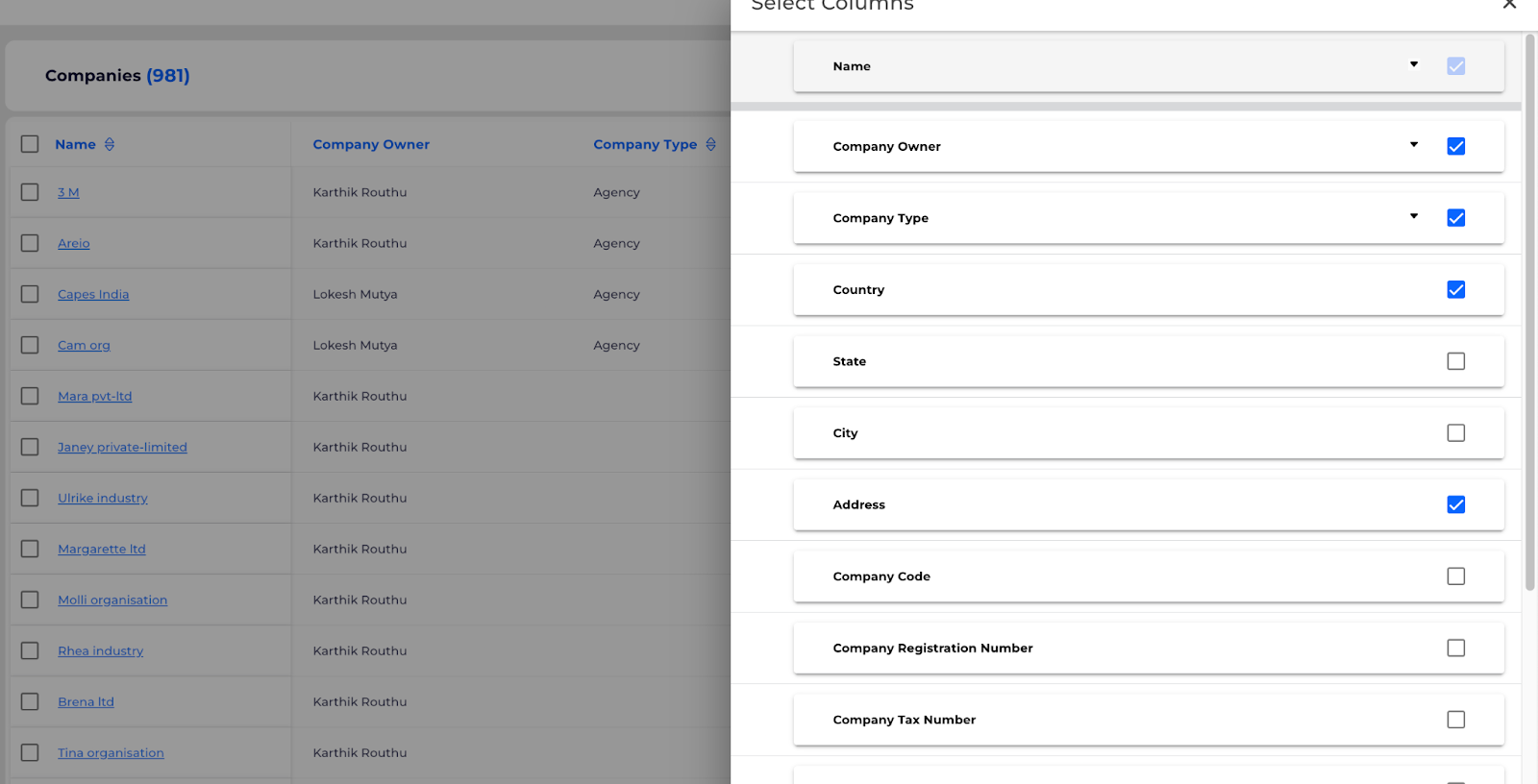The height and width of the screenshot is (784, 1538).
Task: Open the Areio company link
Action: (74, 243)
